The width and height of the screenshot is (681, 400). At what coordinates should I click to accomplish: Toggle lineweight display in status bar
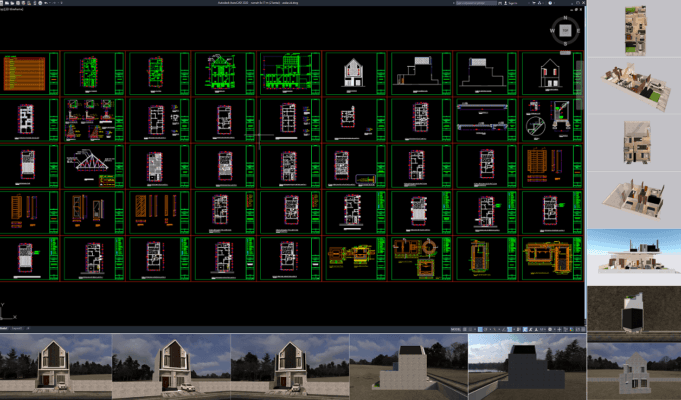(x=518, y=329)
